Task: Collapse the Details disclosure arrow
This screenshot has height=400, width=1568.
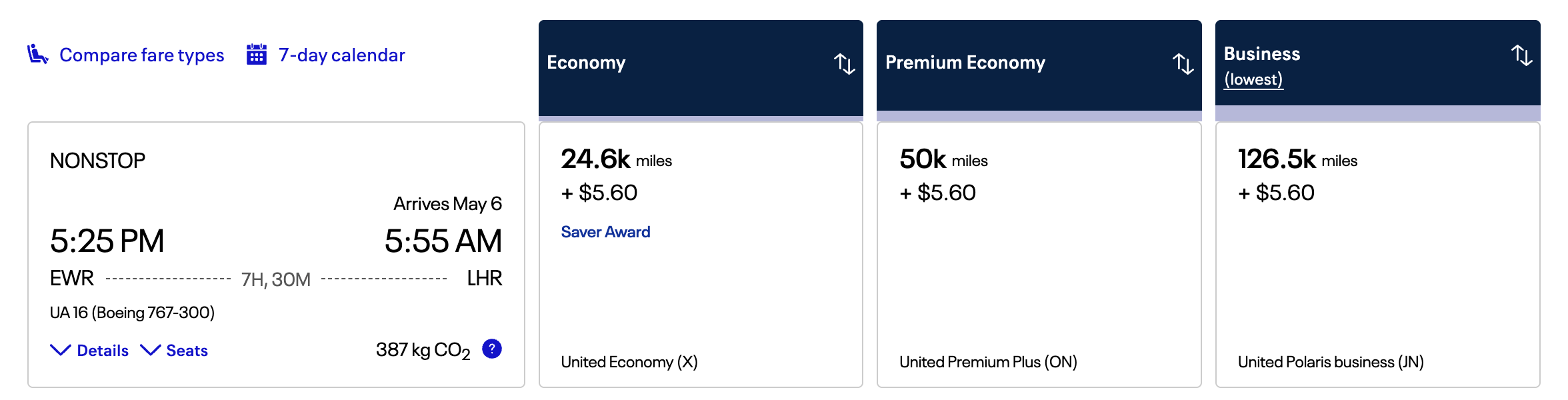Action: click(59, 350)
